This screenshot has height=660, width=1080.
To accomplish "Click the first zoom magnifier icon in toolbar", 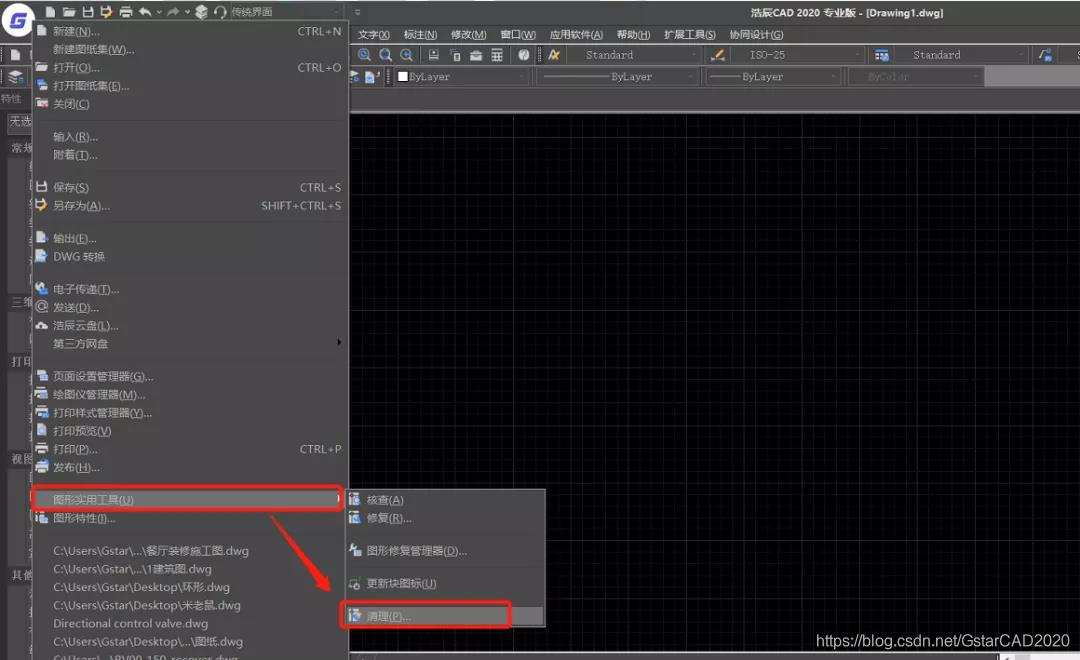I will pyautogui.click(x=364, y=55).
